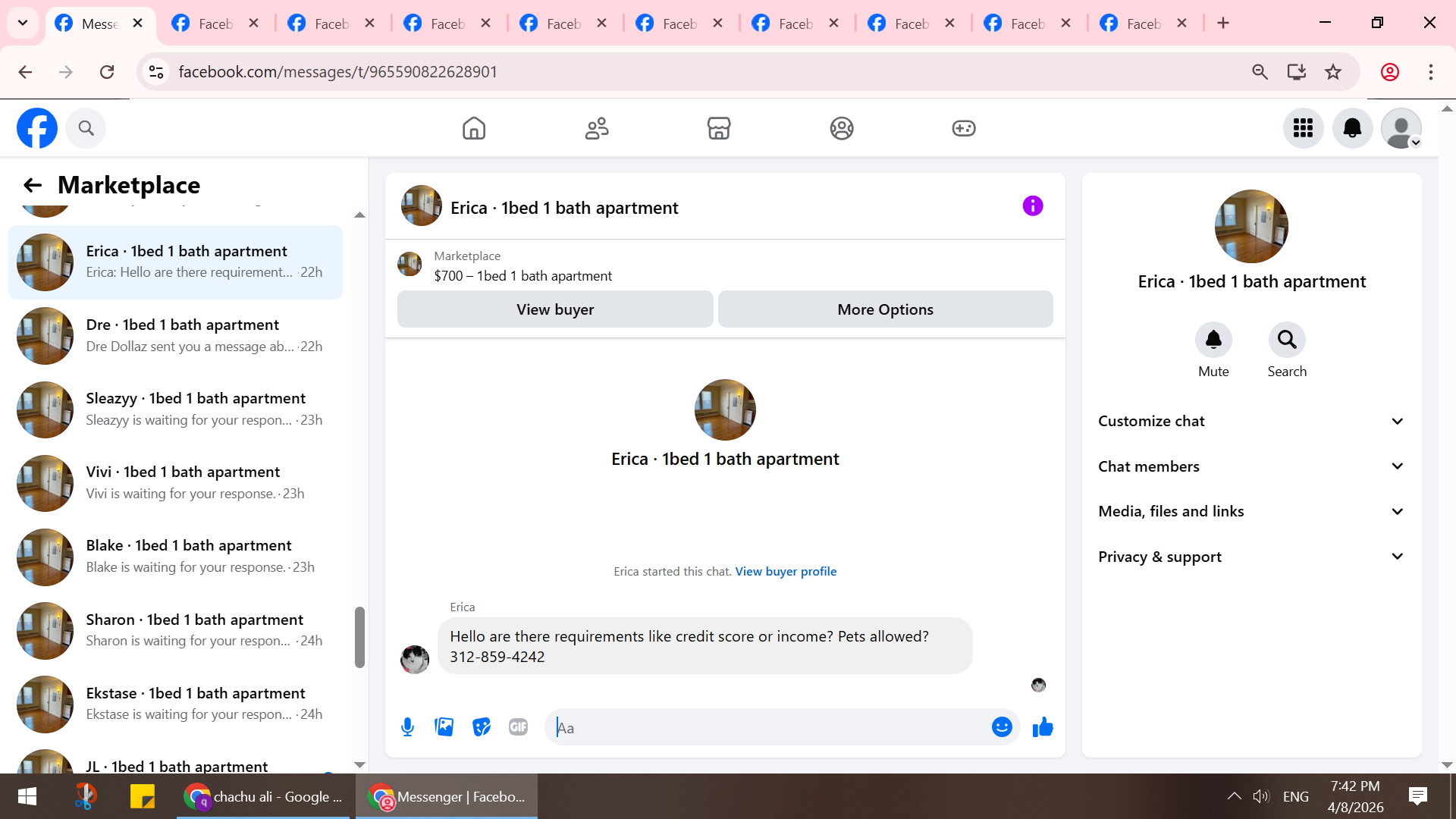Click the message input field
The width and height of the screenshot is (1456, 819).
(x=766, y=727)
